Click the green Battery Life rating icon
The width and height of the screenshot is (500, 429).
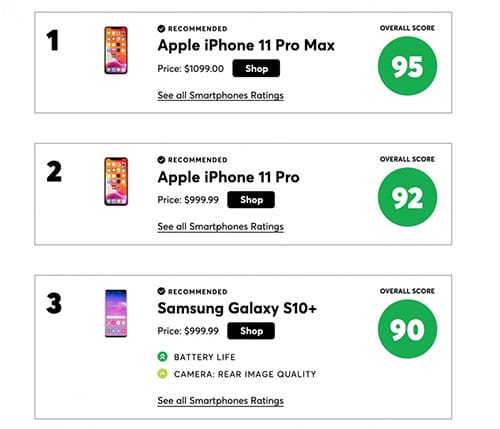pyautogui.click(x=162, y=357)
